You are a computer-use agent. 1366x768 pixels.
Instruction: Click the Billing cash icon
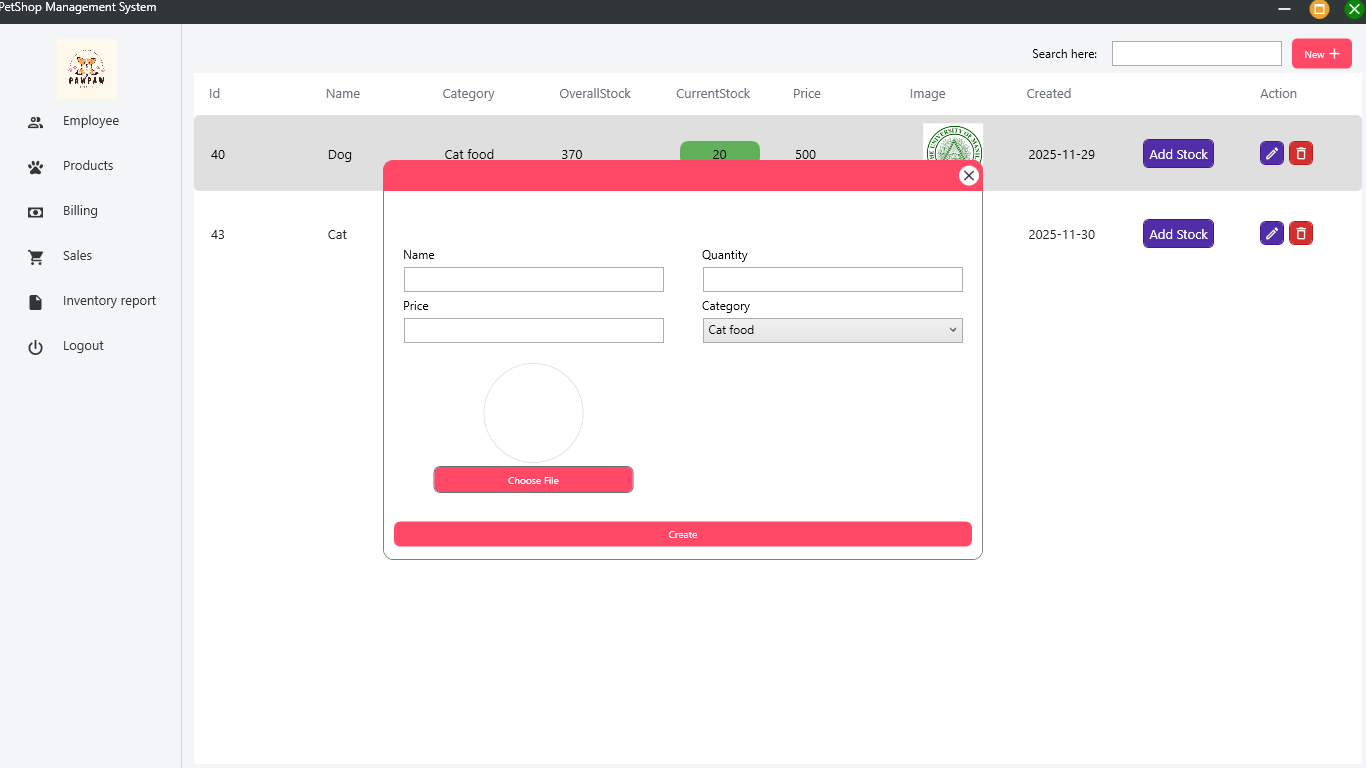pyautogui.click(x=36, y=212)
